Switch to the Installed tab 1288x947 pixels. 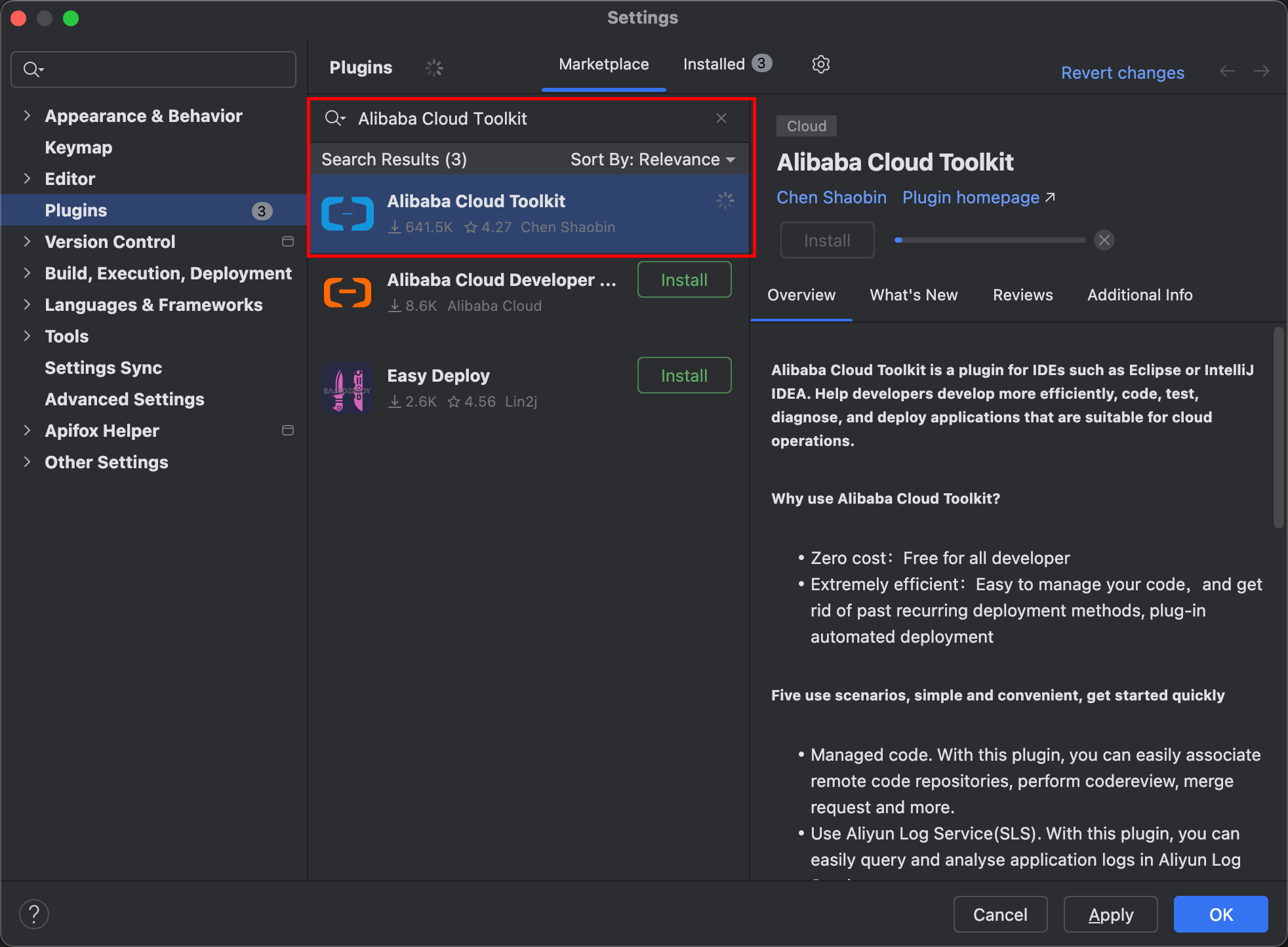[x=728, y=63]
